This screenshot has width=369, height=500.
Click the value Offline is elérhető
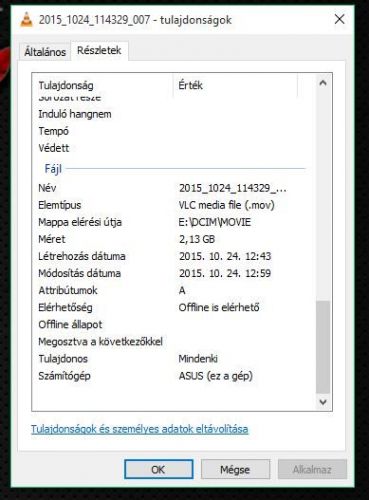pyautogui.click(x=219, y=307)
